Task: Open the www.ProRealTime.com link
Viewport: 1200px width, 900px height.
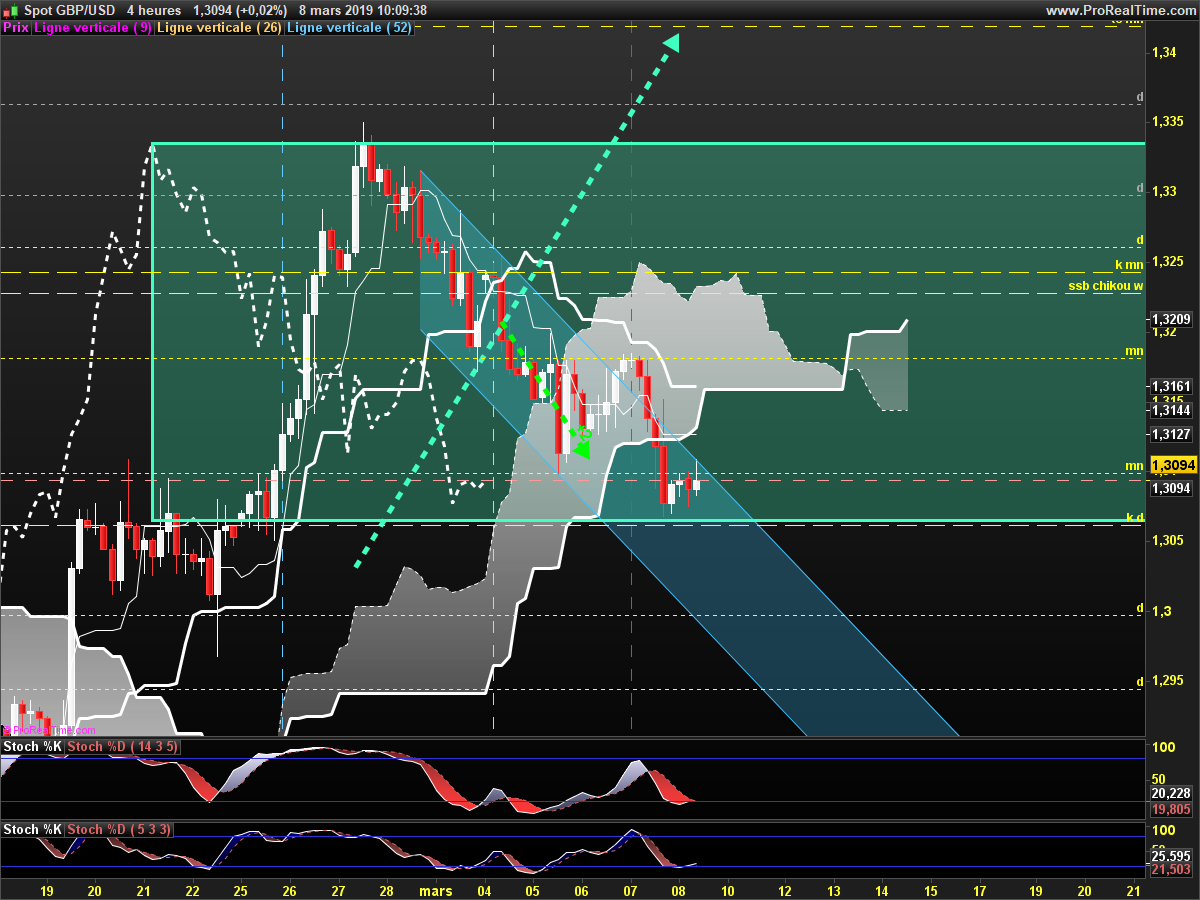Action: [1120, 10]
